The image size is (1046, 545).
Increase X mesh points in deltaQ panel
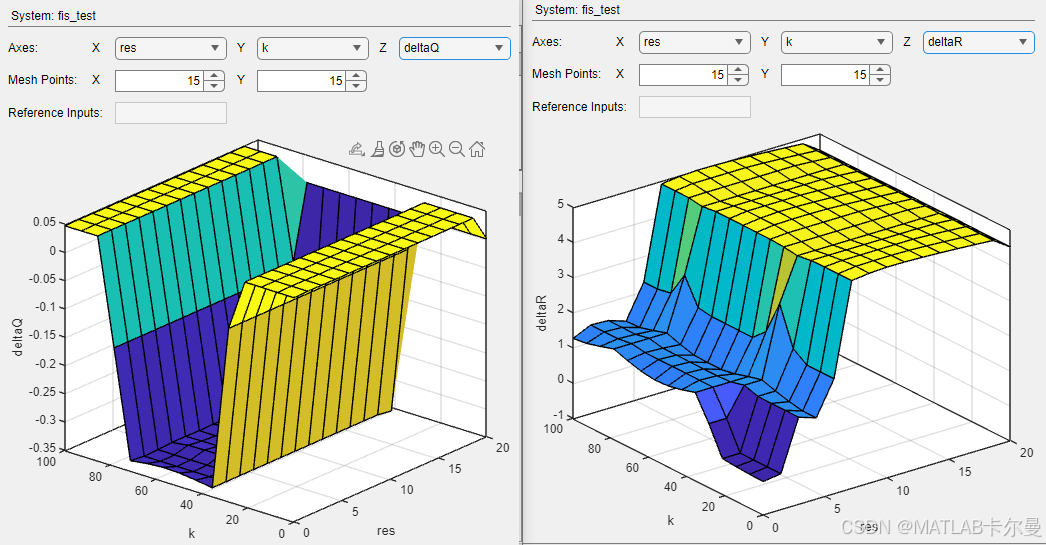click(x=214, y=76)
